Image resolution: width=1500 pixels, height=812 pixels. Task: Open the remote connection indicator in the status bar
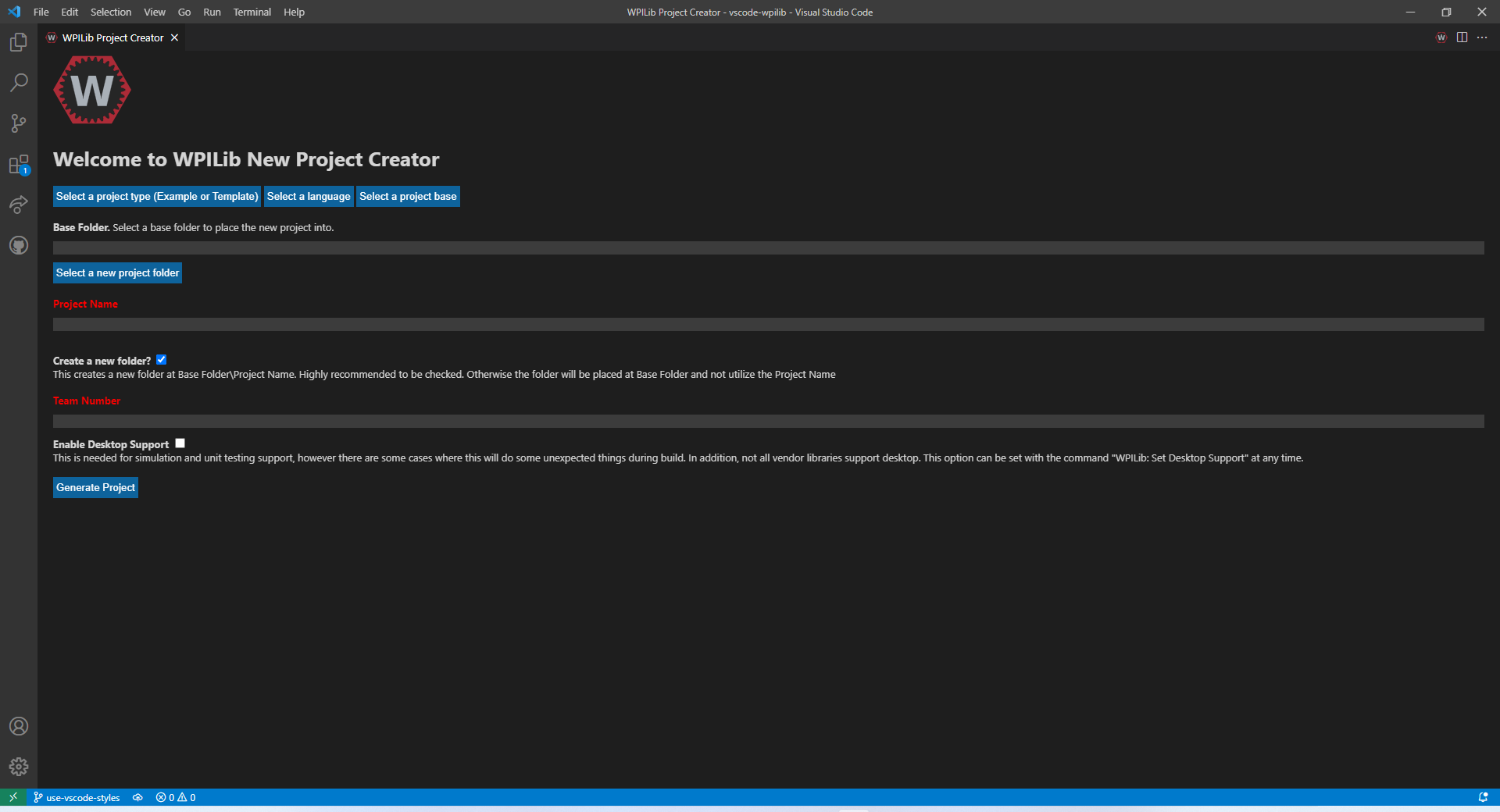pyautogui.click(x=12, y=797)
